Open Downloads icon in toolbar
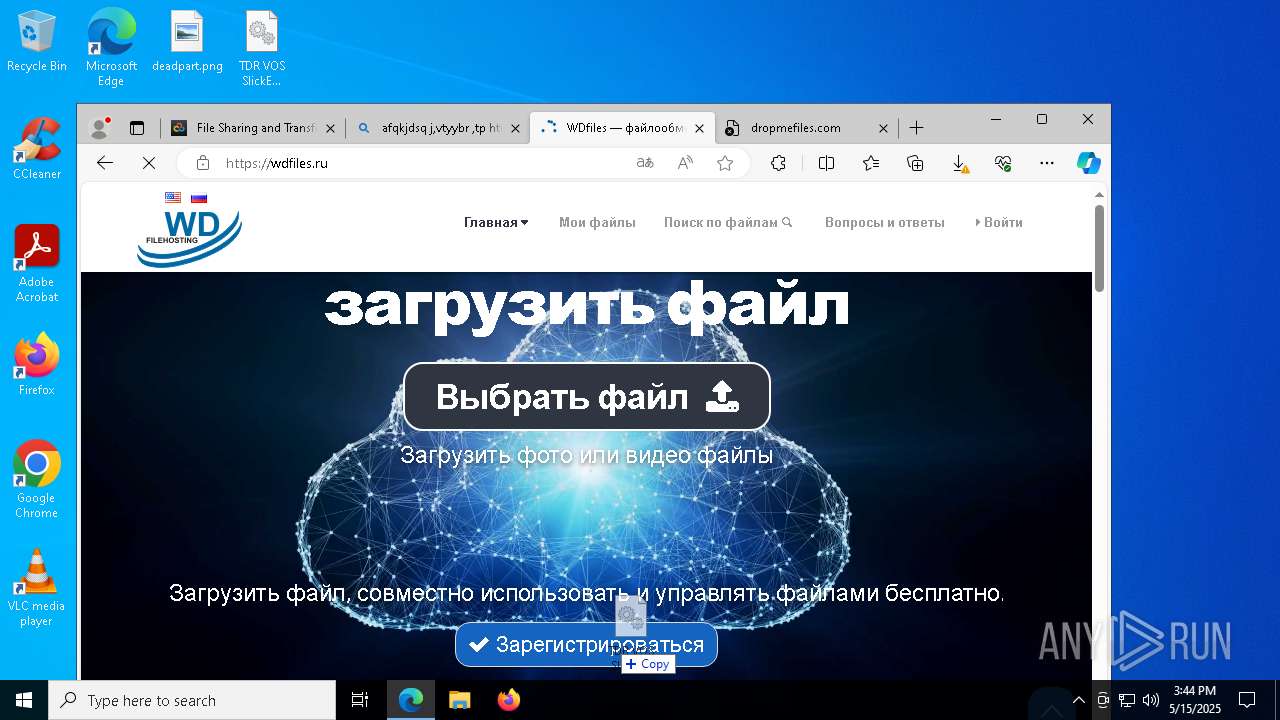 coord(959,163)
